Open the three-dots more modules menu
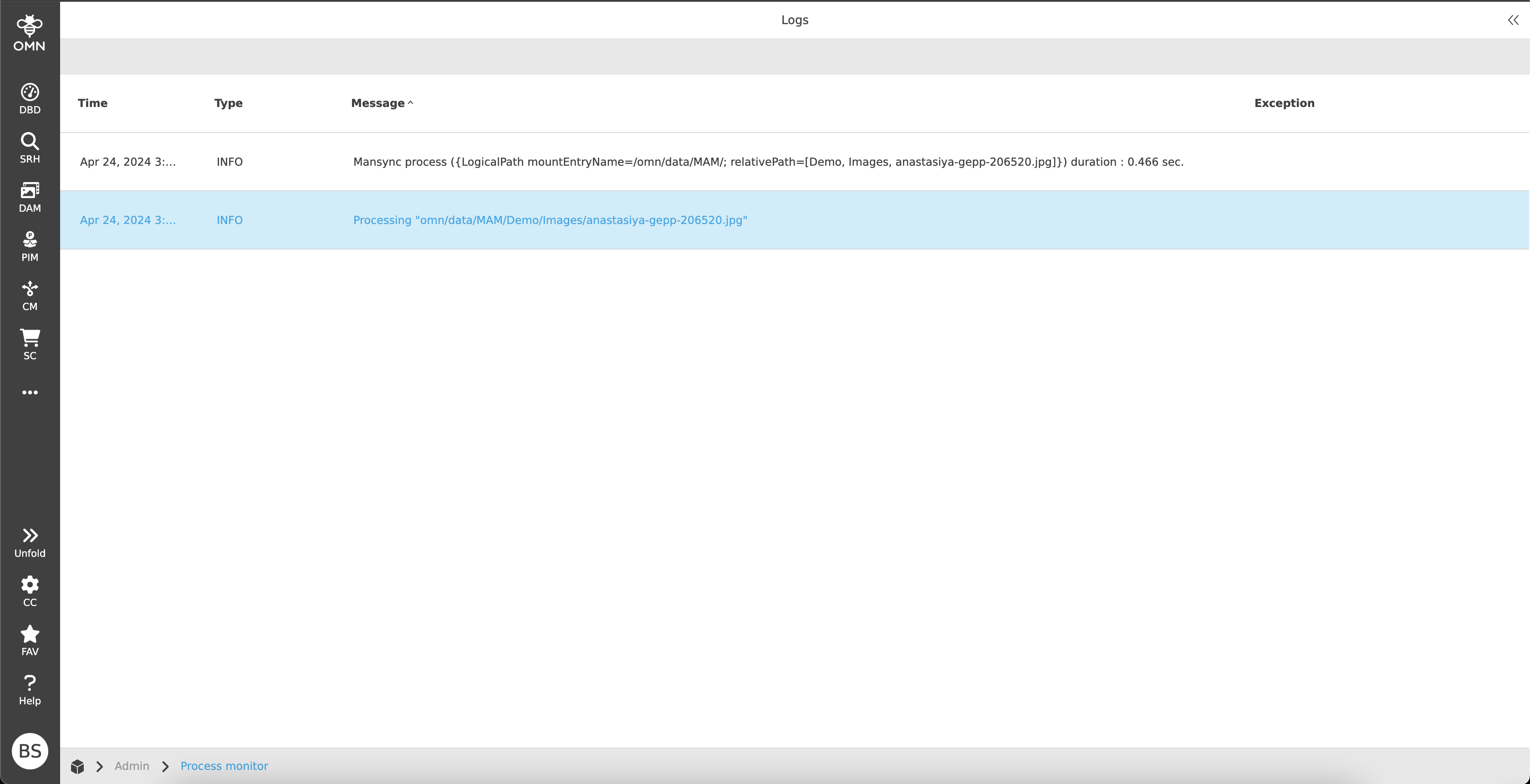Viewport: 1530px width, 784px height. pos(30,392)
